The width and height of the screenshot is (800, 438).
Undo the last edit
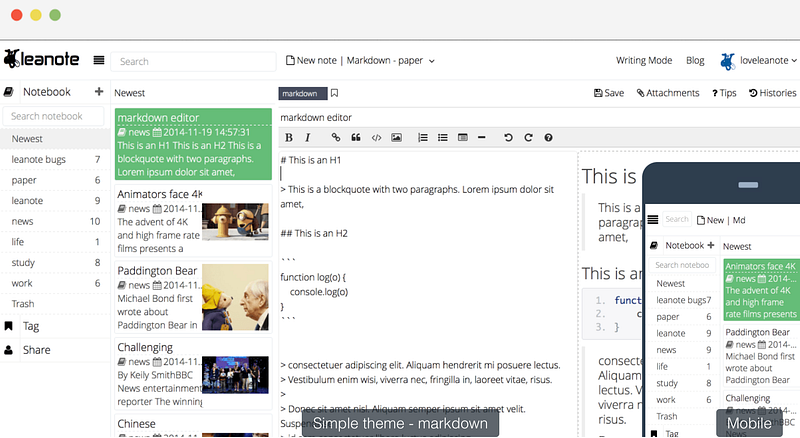(x=508, y=137)
